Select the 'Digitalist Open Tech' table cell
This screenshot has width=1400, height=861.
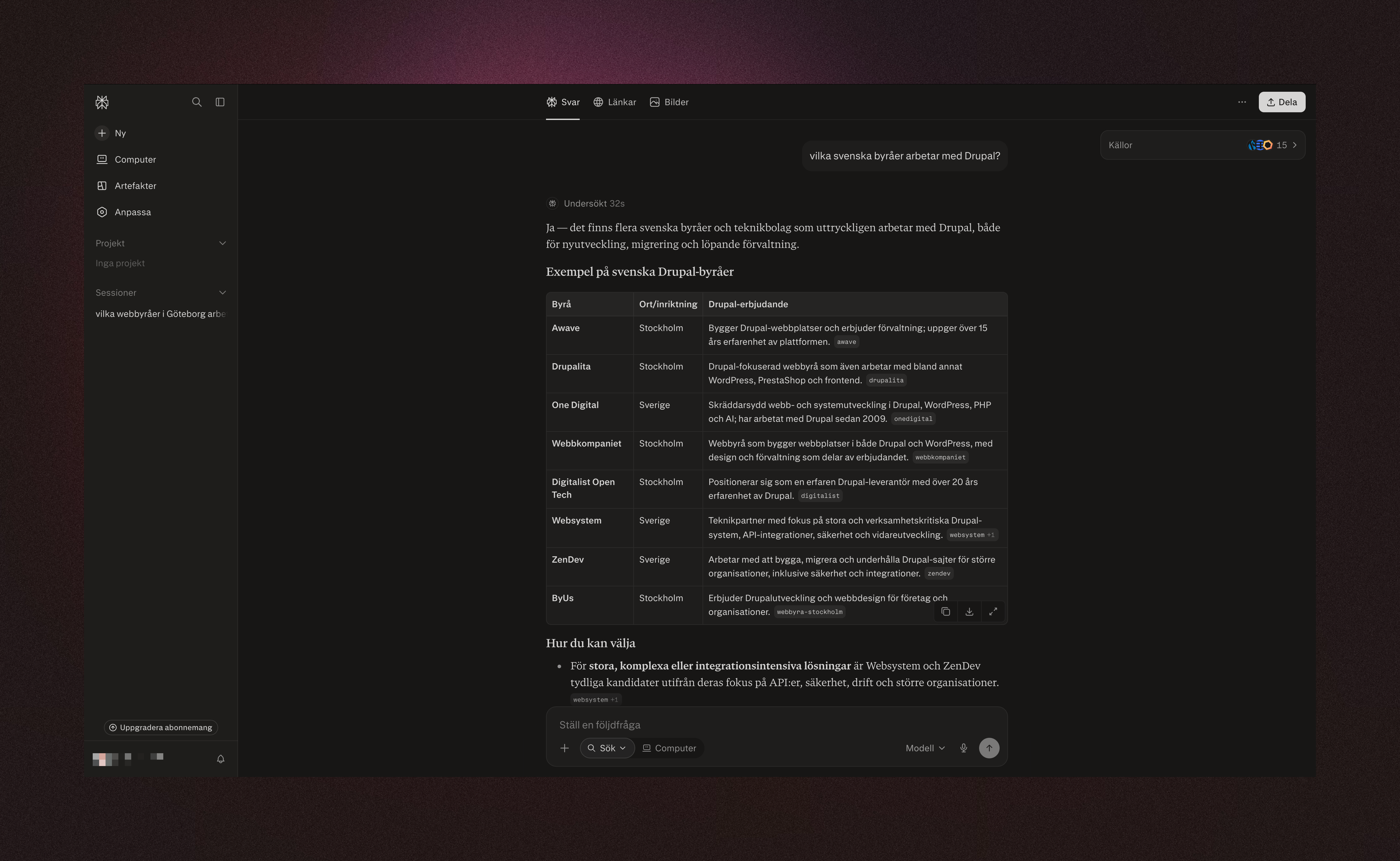click(x=590, y=489)
